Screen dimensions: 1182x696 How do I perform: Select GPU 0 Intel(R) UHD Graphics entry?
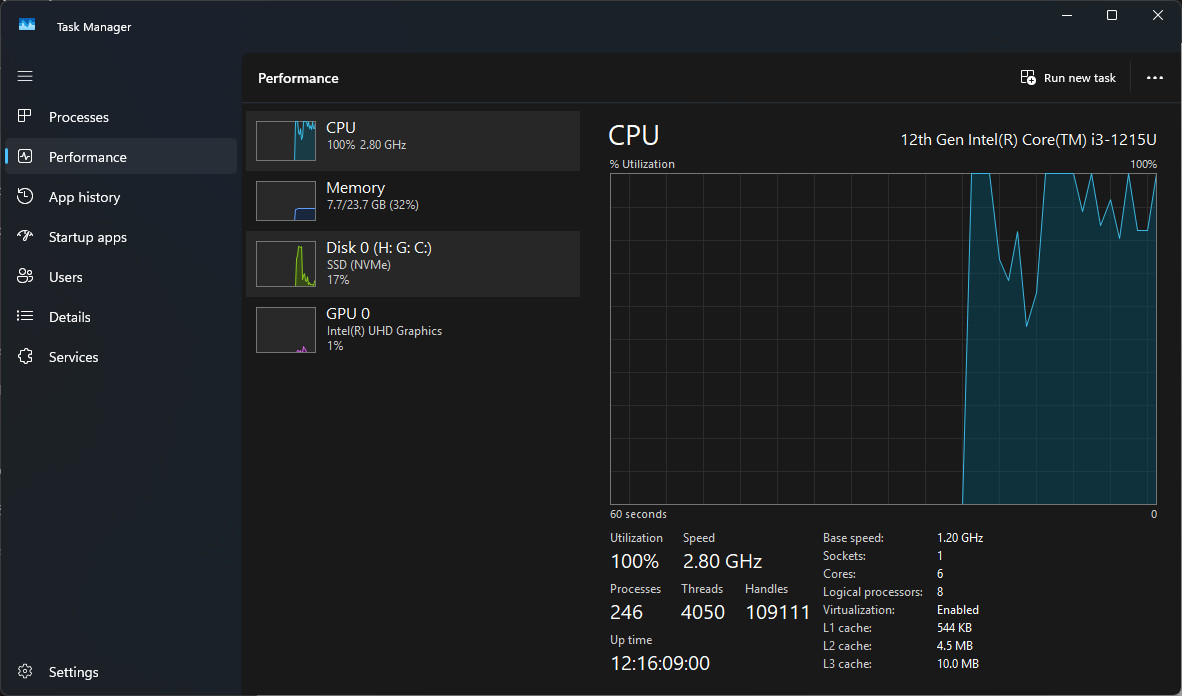coord(412,330)
